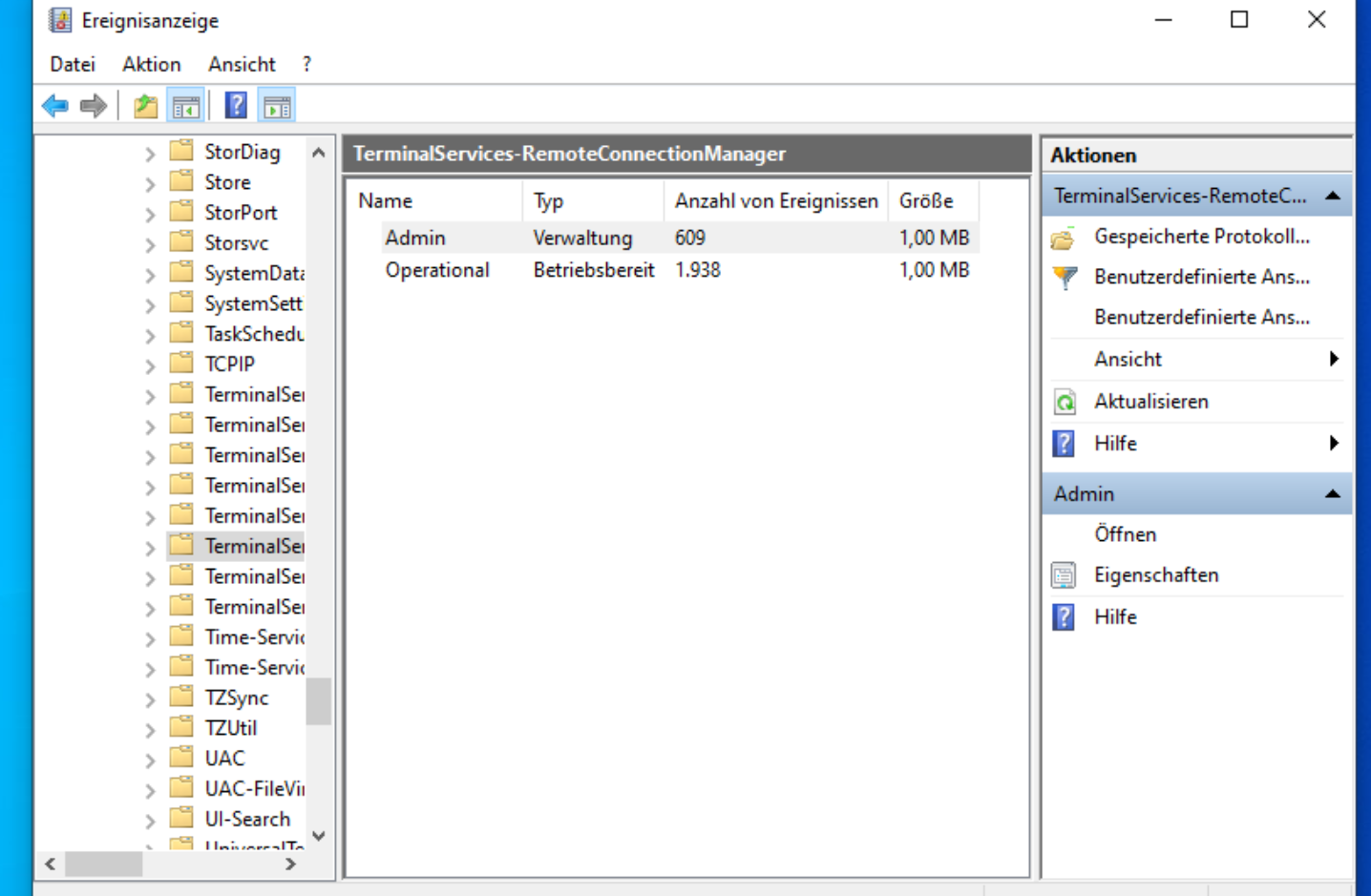Sort by the Name column header
This screenshot has width=1371, height=896.
point(436,201)
